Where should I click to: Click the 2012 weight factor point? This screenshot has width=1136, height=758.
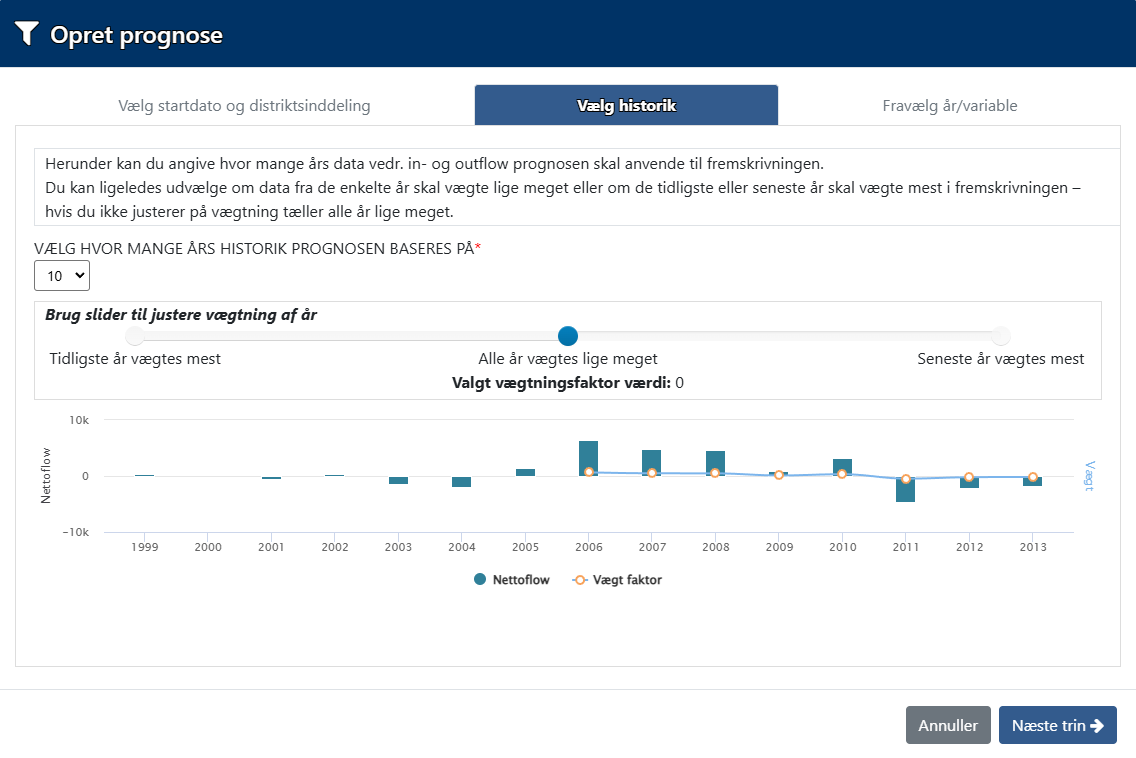click(969, 478)
